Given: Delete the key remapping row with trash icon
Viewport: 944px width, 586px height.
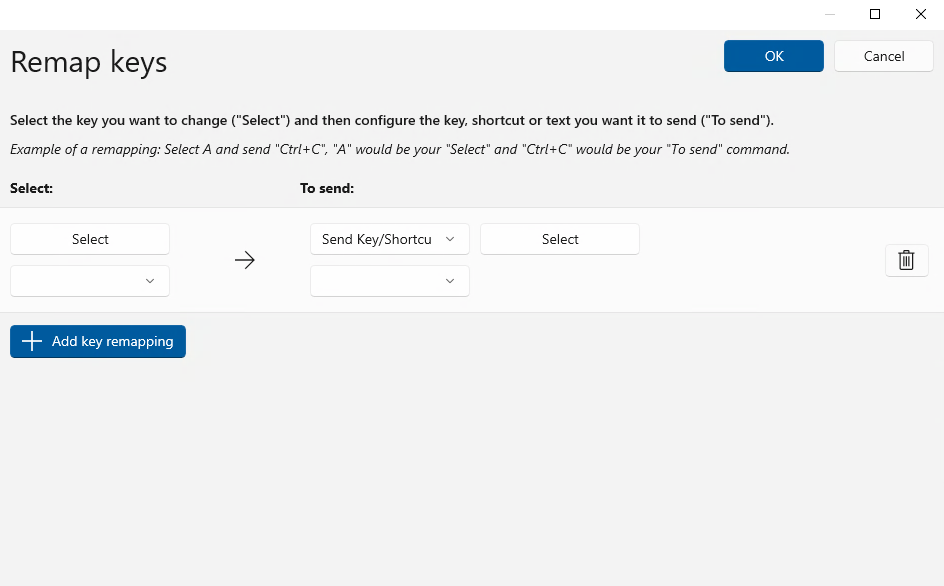Looking at the screenshot, I should pyautogui.click(x=906, y=260).
